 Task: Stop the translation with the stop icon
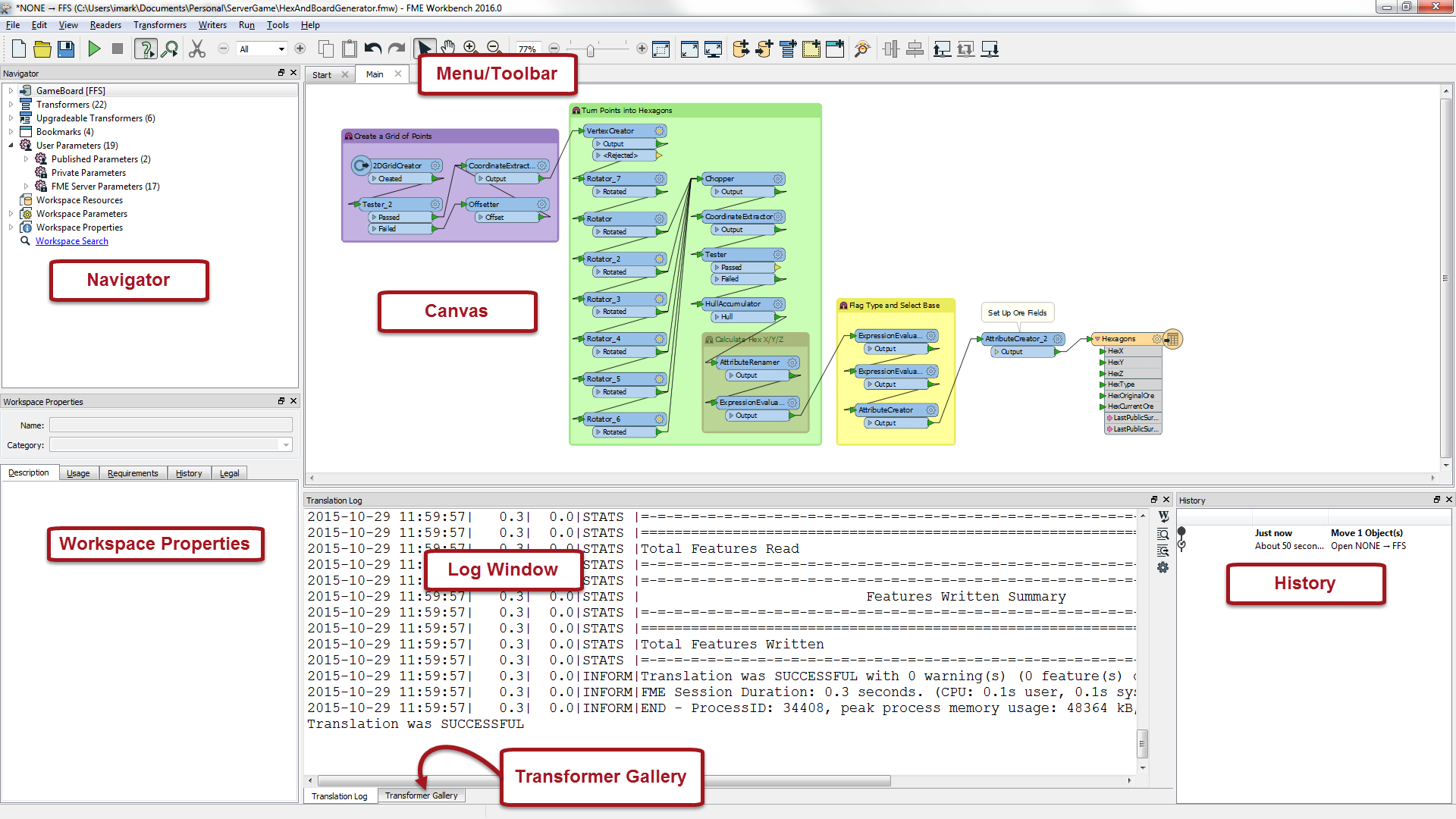point(118,49)
